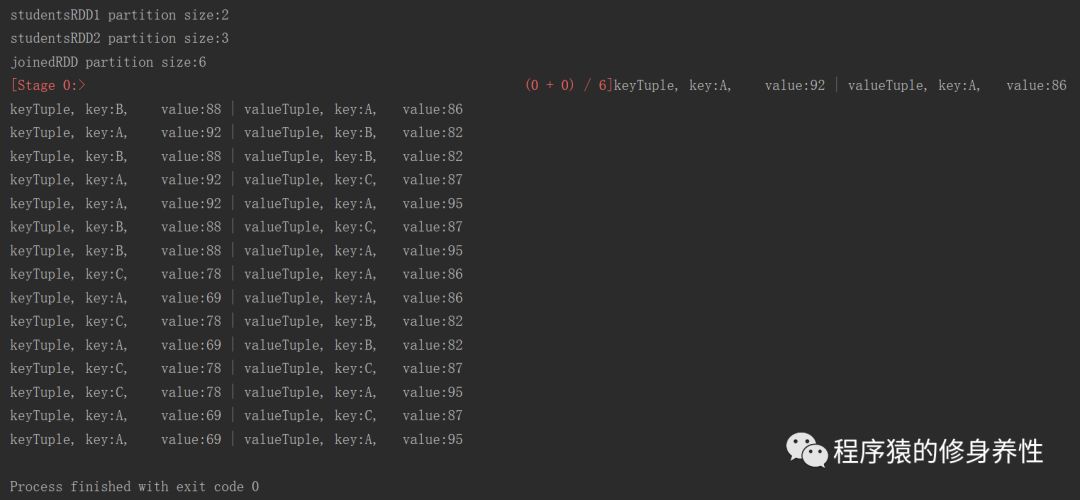
Task: Click line with key:B value:88 and key:B value:82
Action: pyautogui.click(x=236, y=156)
